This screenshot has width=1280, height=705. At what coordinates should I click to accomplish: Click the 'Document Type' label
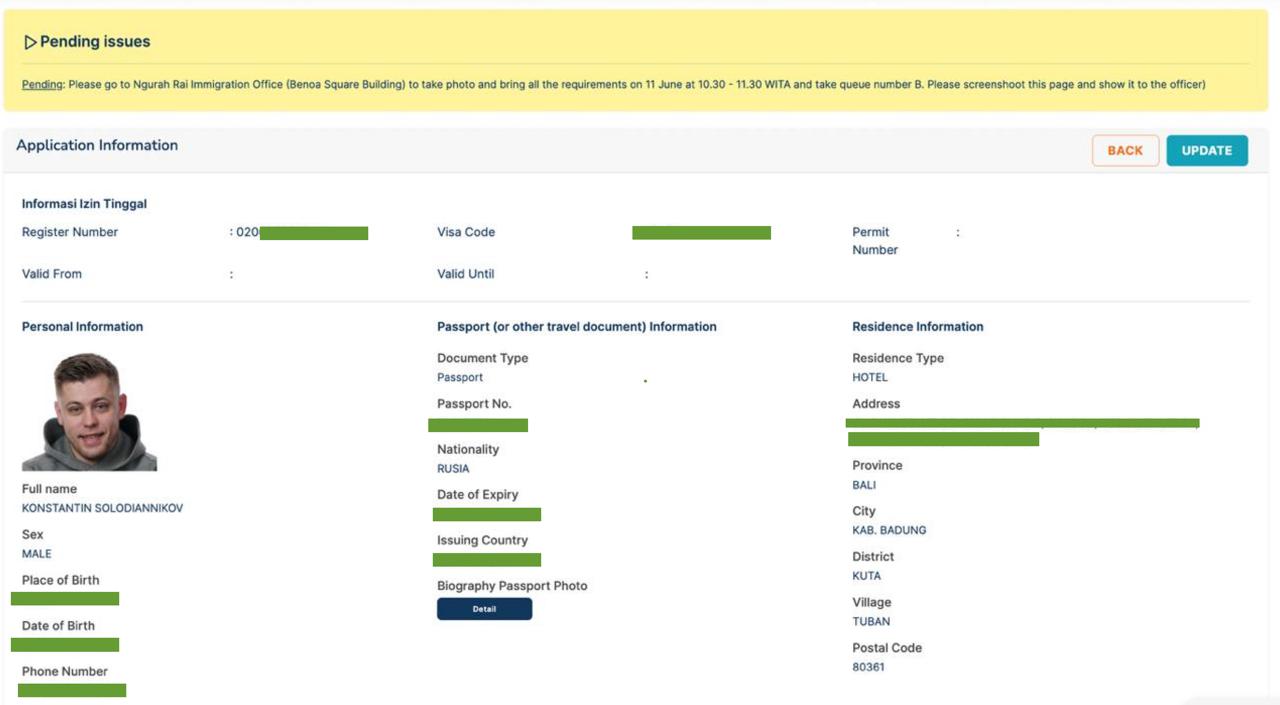pos(483,358)
